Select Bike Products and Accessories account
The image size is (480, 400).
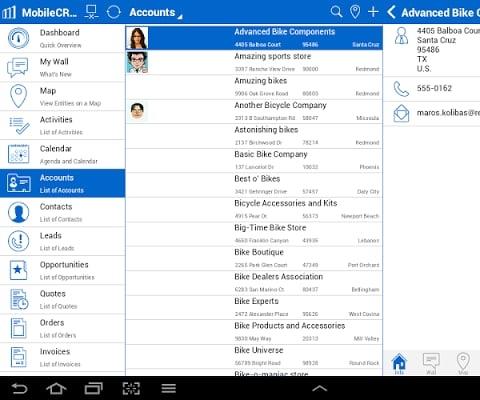254,332
